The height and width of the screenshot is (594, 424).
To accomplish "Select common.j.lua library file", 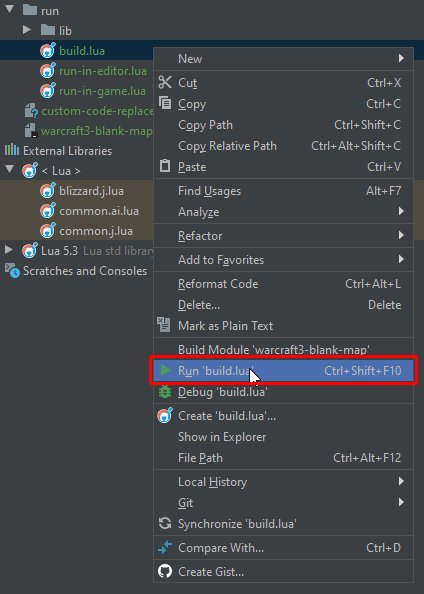I will tap(96, 231).
